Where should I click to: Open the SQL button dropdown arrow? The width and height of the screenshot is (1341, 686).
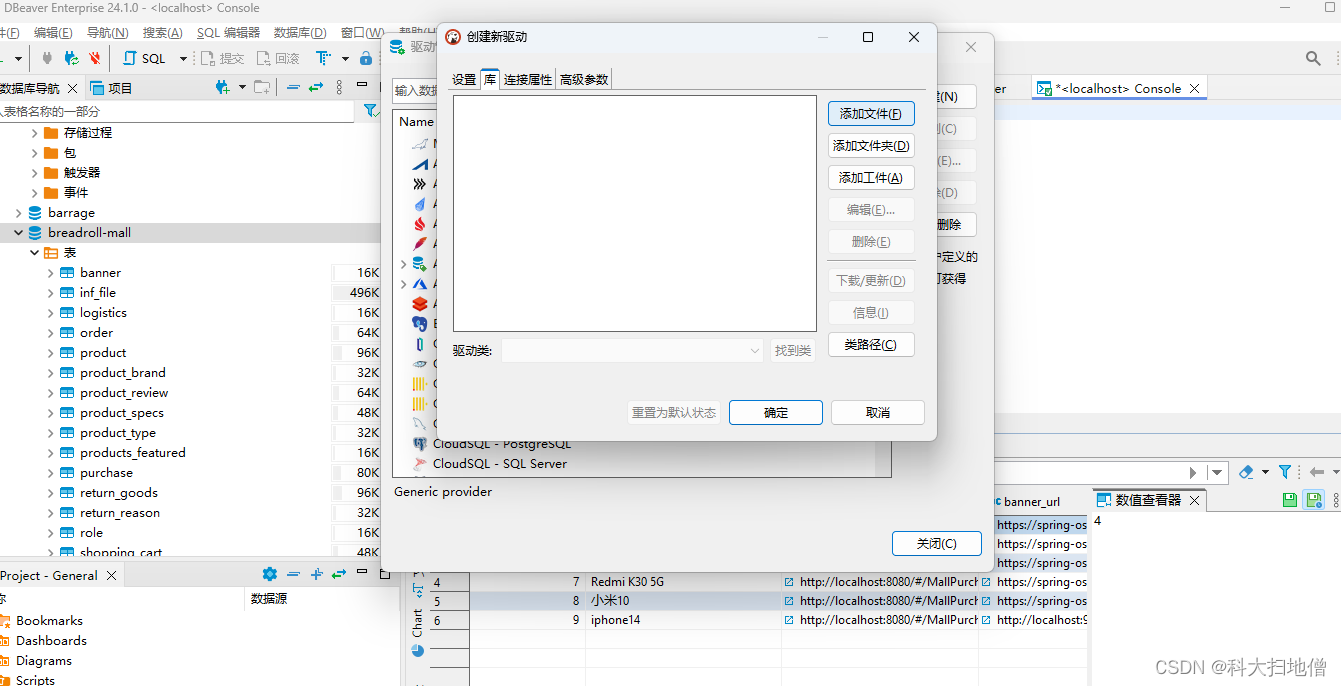183,59
